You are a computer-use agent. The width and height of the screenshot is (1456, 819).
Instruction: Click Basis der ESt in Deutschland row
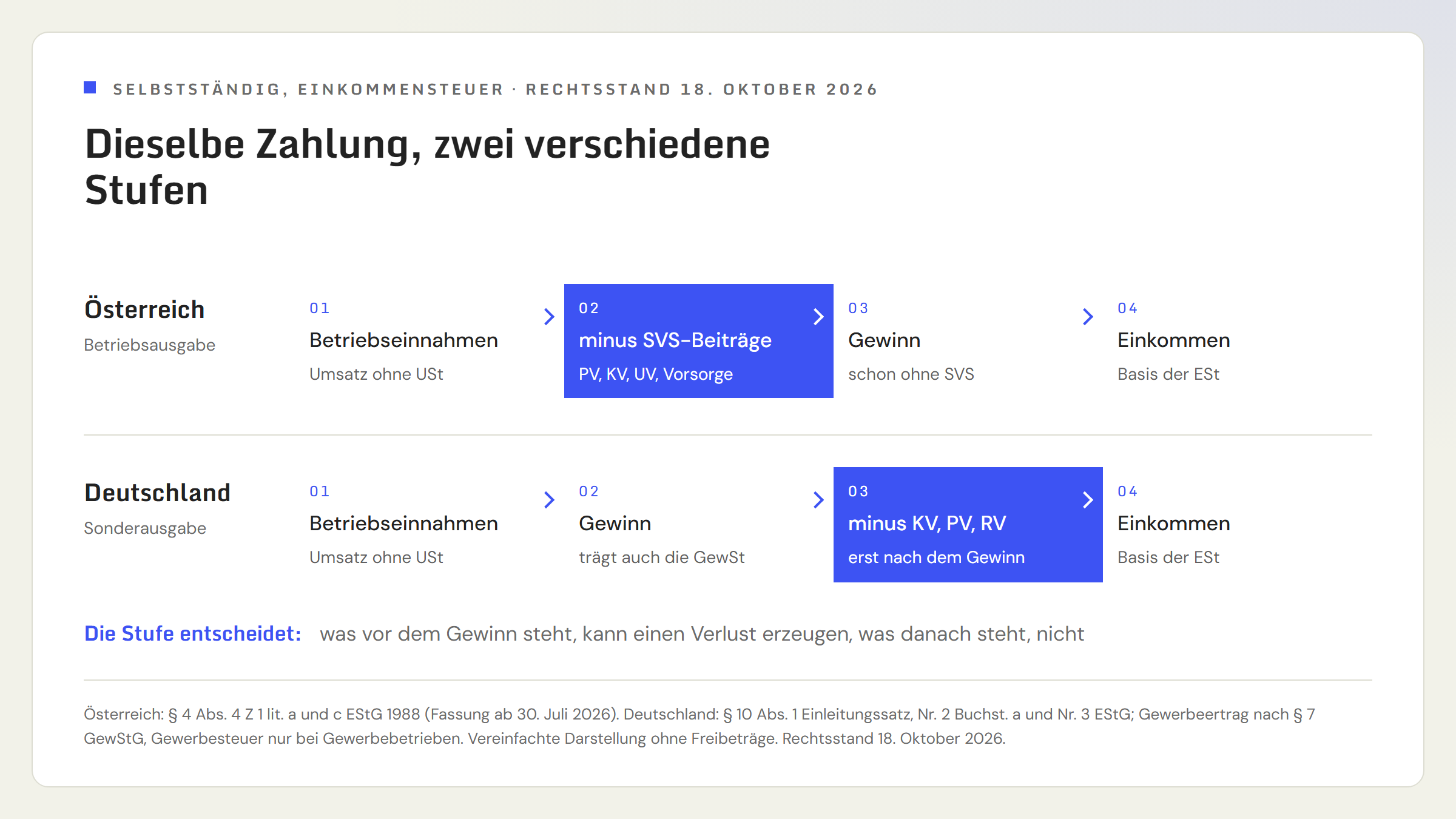click(1168, 558)
